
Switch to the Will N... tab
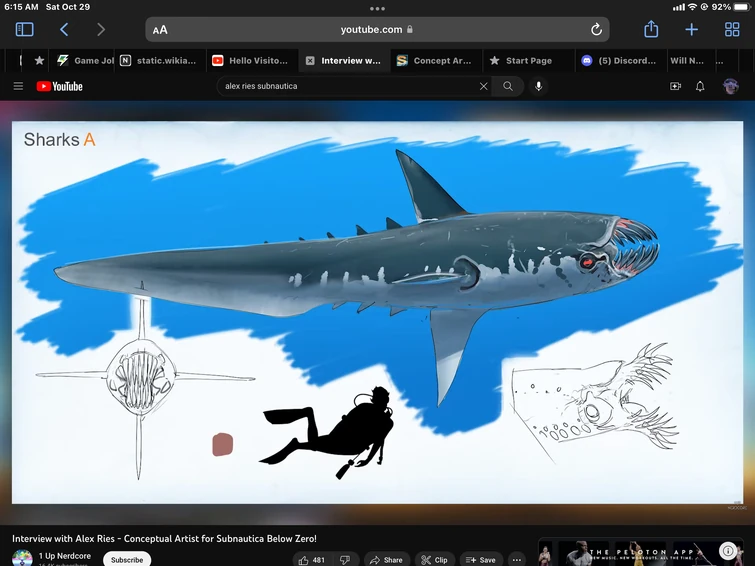point(687,61)
